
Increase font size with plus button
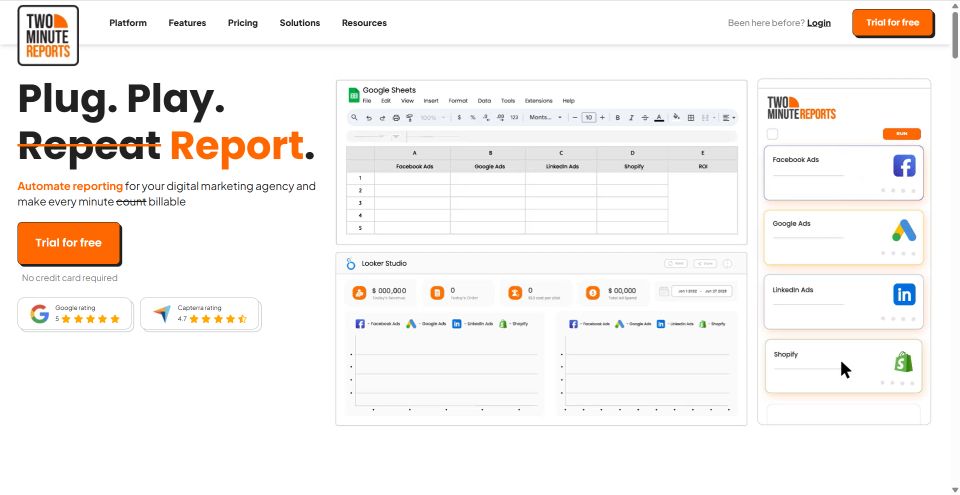[602, 118]
